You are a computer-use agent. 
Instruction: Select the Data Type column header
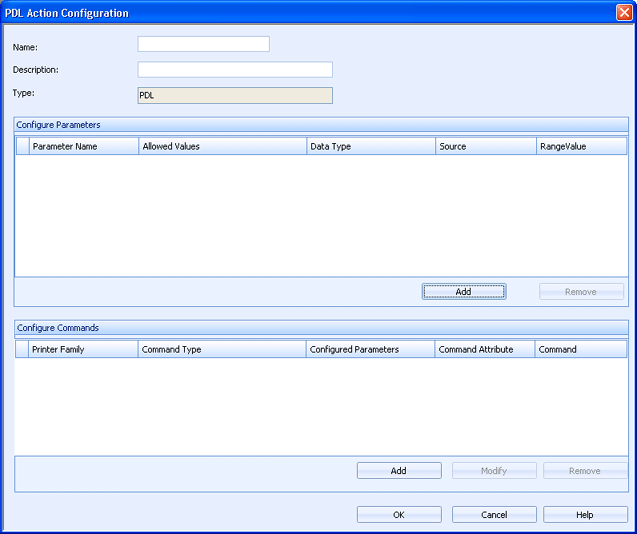[371, 146]
